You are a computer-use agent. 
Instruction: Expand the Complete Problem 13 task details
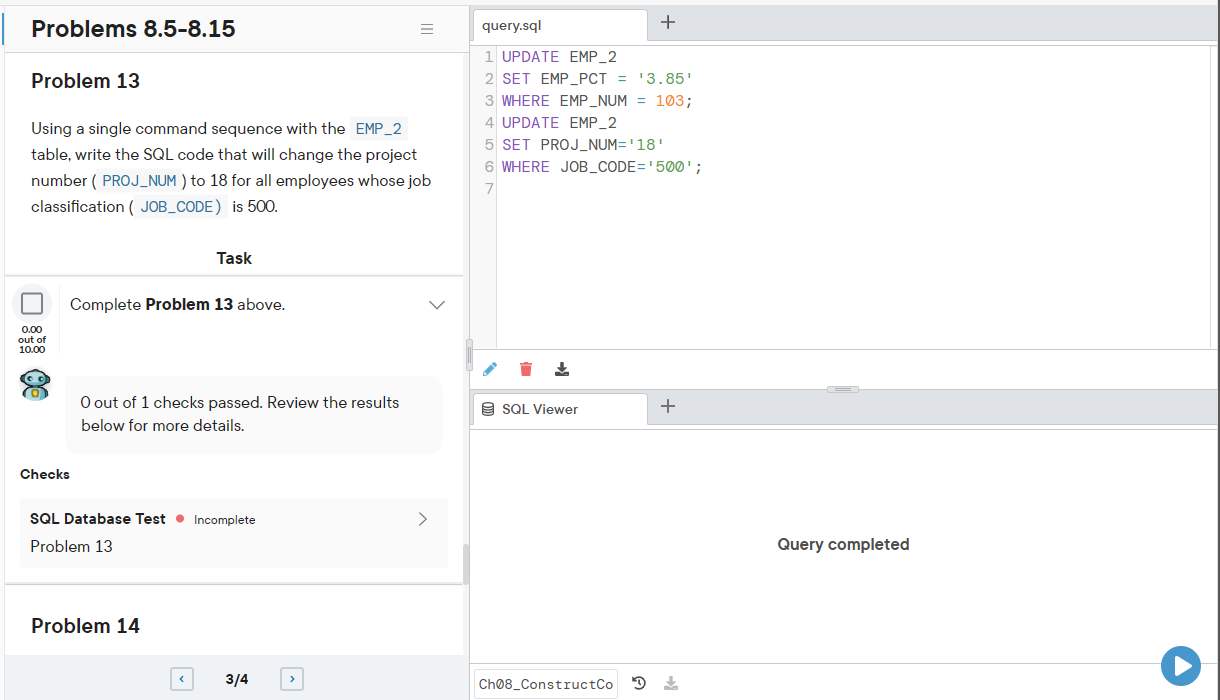click(x=437, y=304)
